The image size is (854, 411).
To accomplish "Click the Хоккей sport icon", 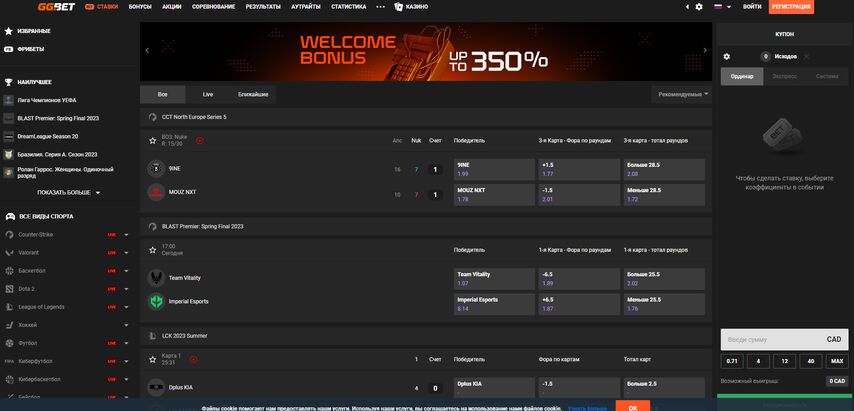I will [x=9, y=325].
